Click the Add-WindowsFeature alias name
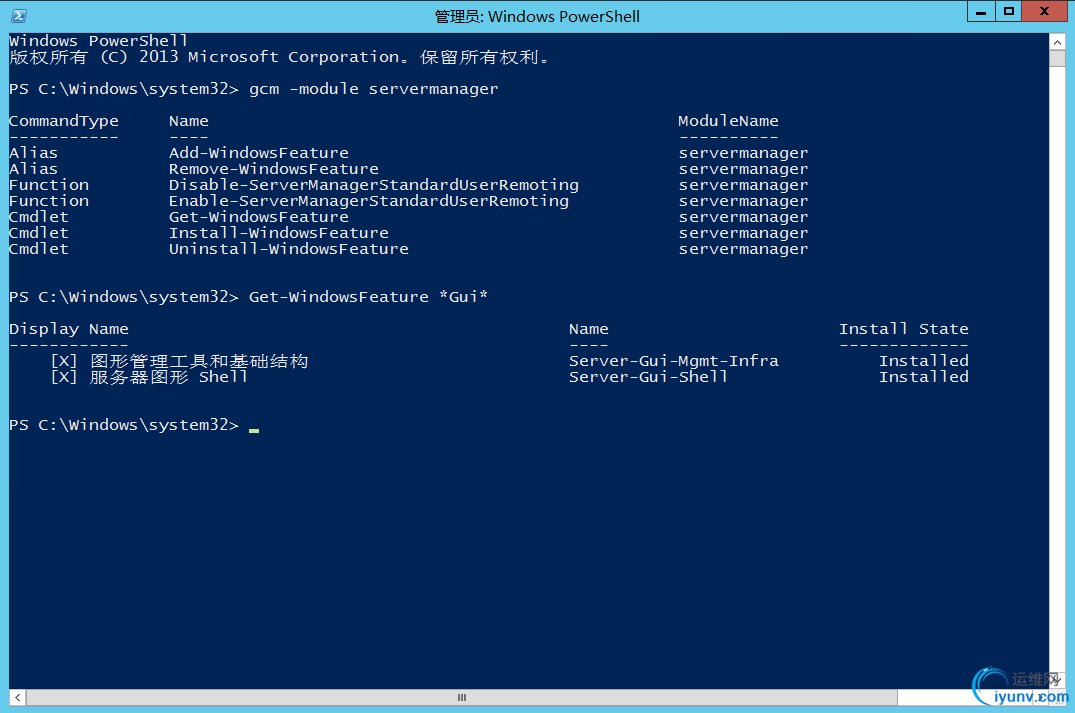This screenshot has width=1075, height=713. (258, 153)
